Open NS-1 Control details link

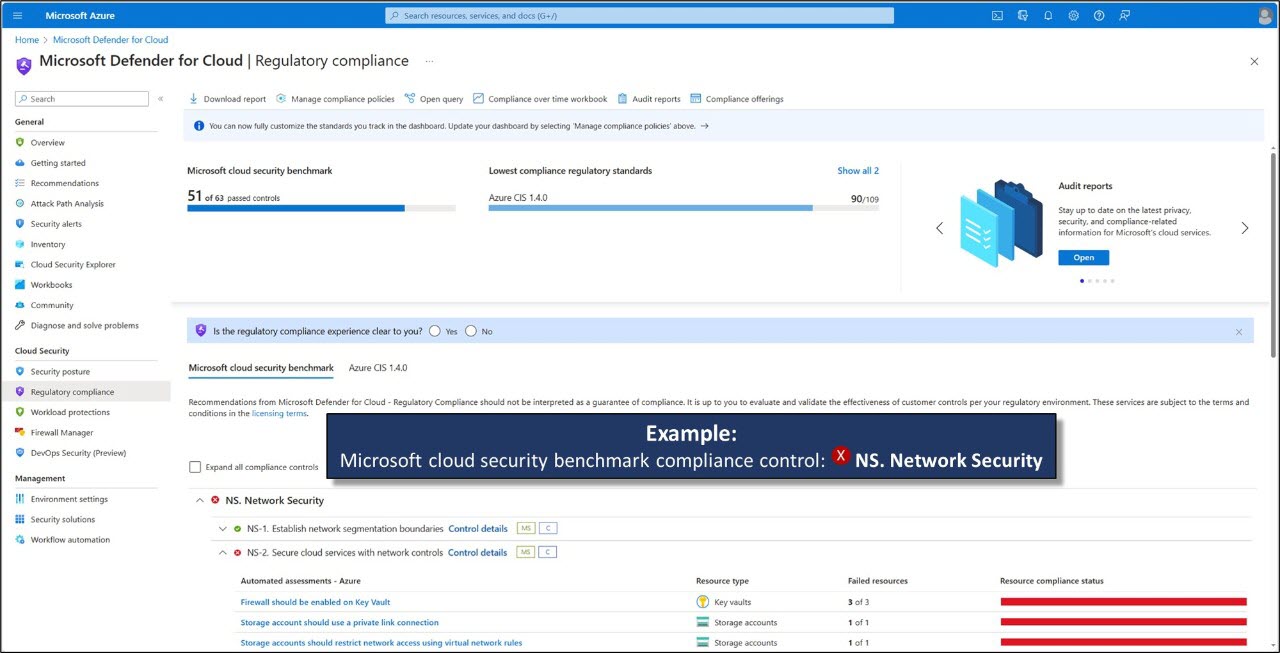[478, 528]
